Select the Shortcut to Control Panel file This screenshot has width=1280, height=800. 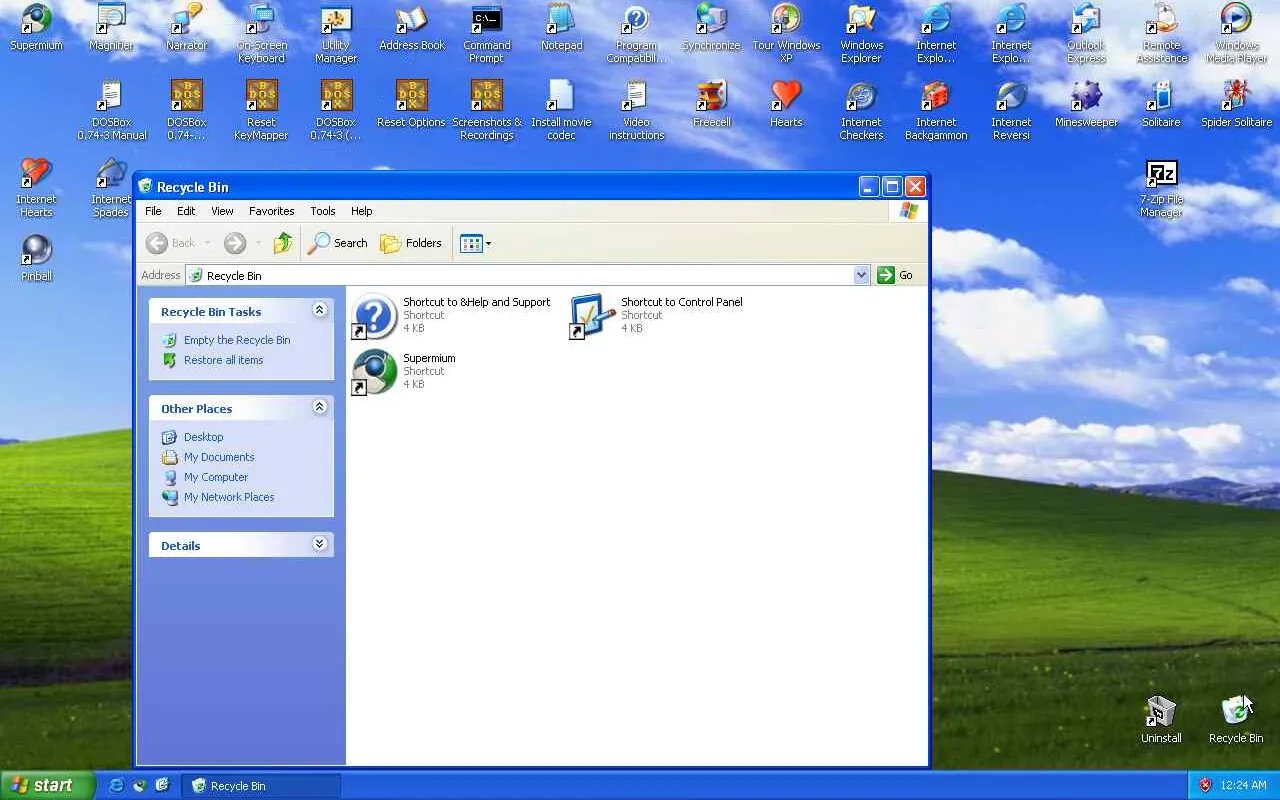(x=656, y=316)
